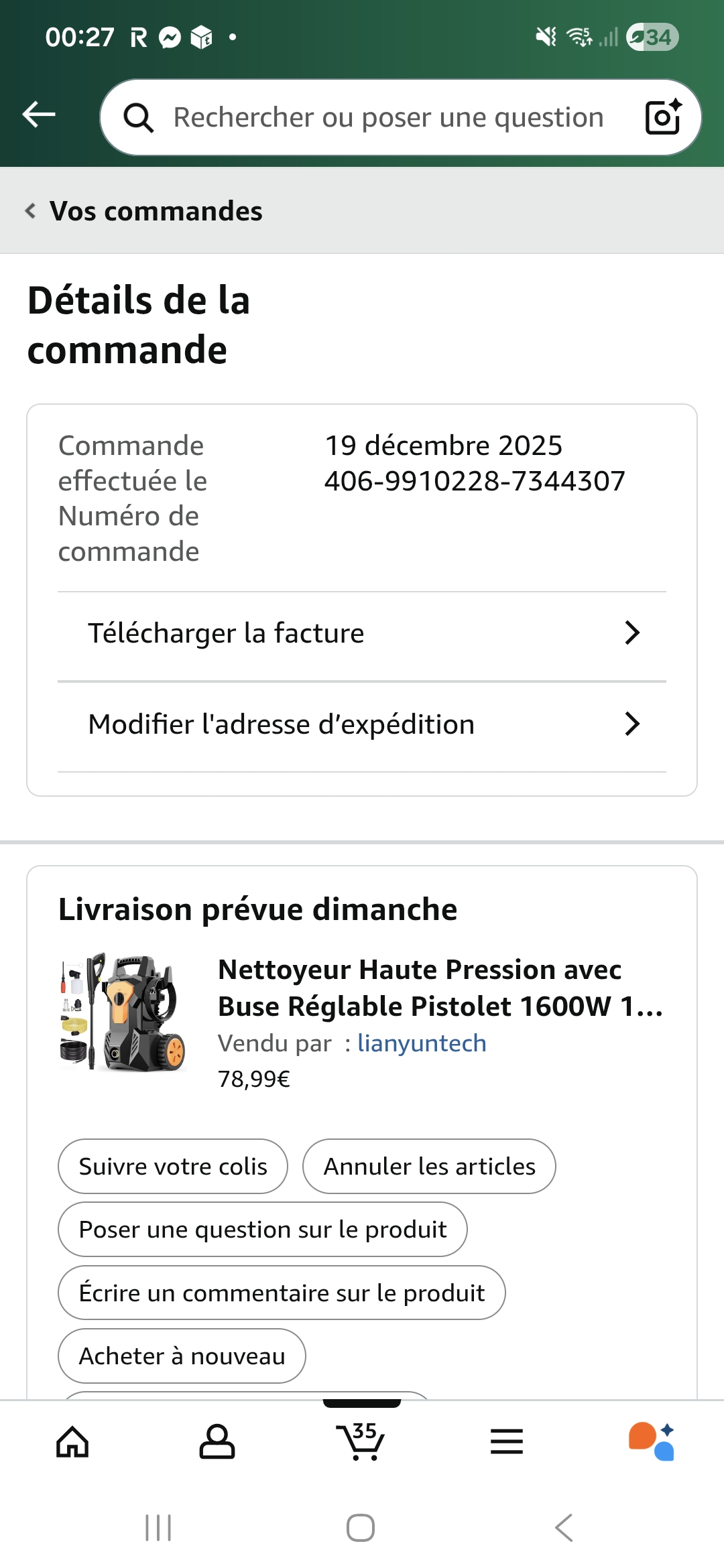Viewport: 724px width, 1568px height.
Task: Tap Android system back button
Action: [x=564, y=1528]
